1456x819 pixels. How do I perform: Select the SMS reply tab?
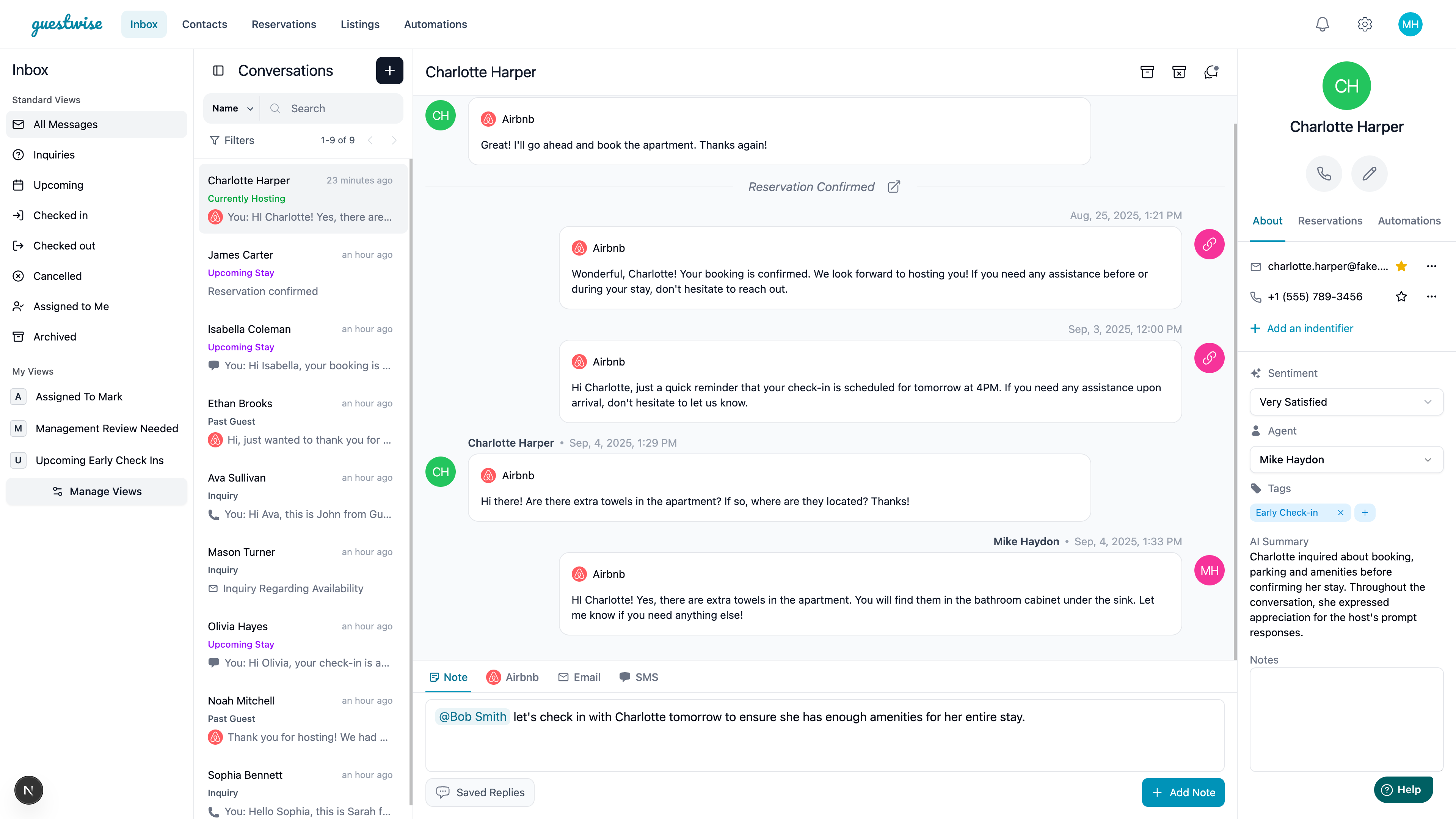pos(639,677)
